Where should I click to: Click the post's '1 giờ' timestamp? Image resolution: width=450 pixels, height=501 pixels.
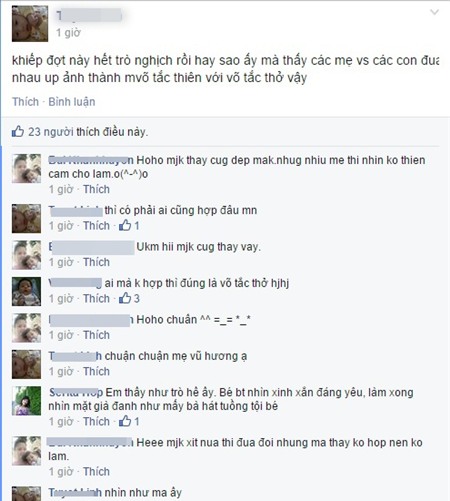[68, 33]
